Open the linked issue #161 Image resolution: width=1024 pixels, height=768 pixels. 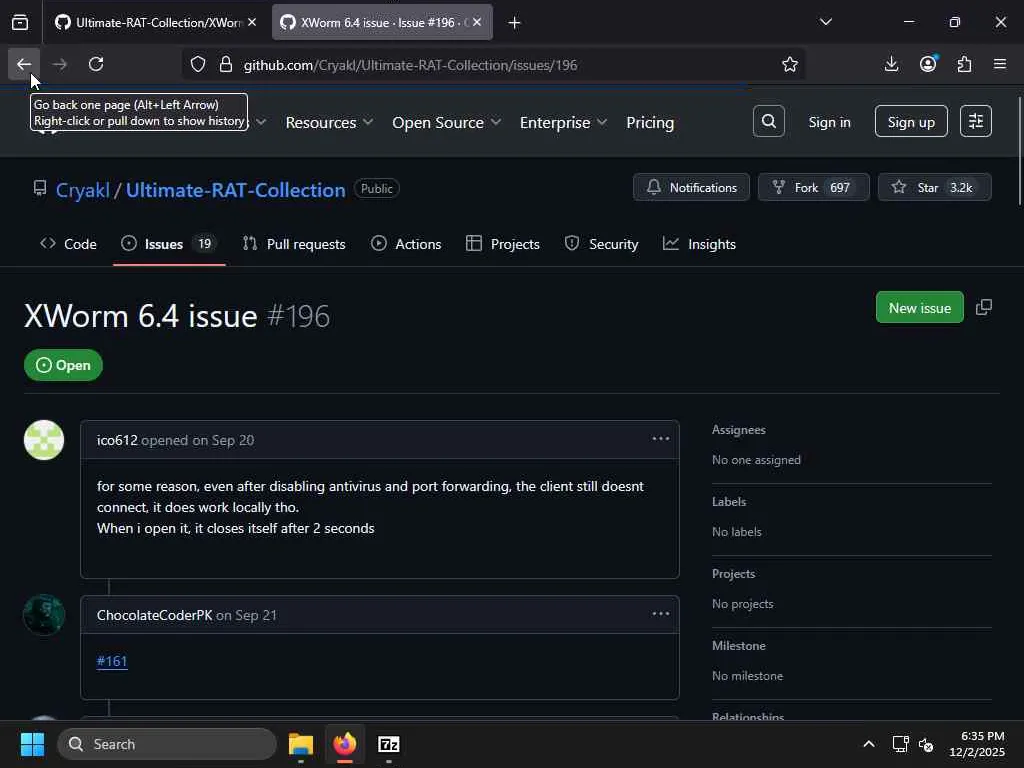pyautogui.click(x=112, y=661)
